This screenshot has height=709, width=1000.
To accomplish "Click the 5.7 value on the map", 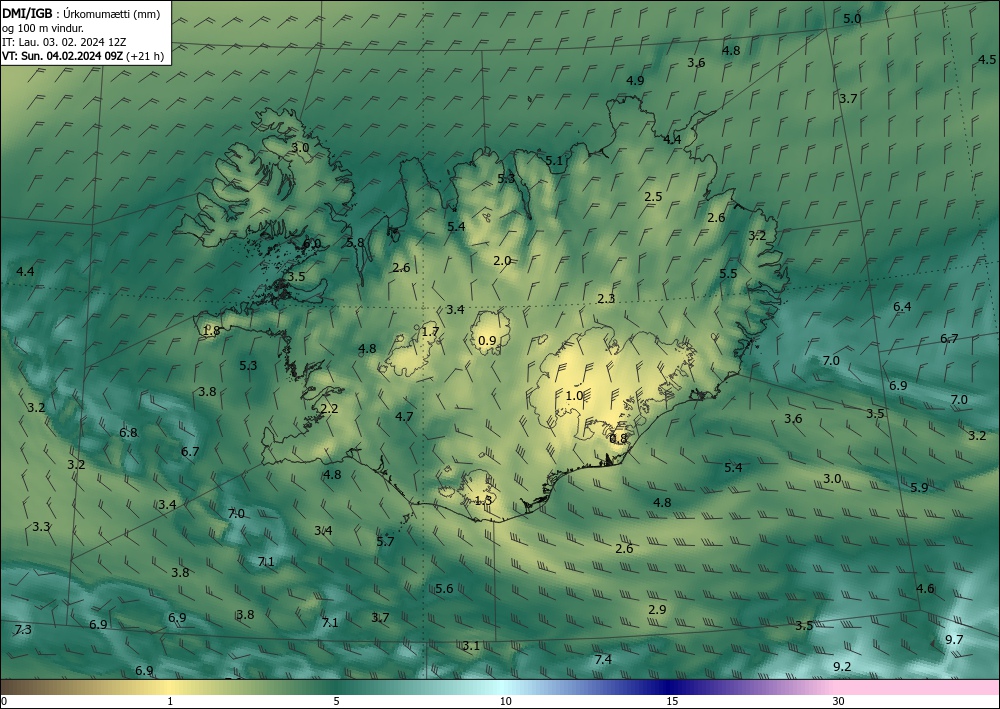I will coord(385,541).
